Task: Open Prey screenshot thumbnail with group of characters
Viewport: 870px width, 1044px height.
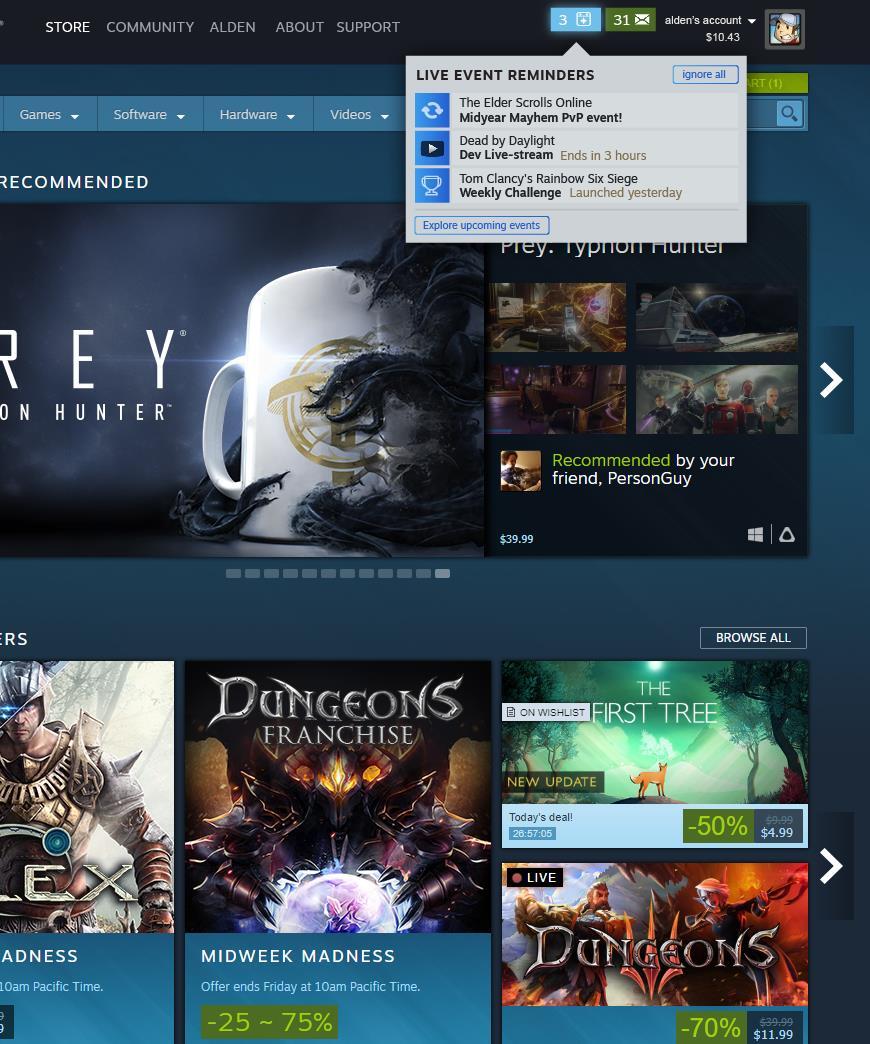Action: pyautogui.click(x=717, y=399)
